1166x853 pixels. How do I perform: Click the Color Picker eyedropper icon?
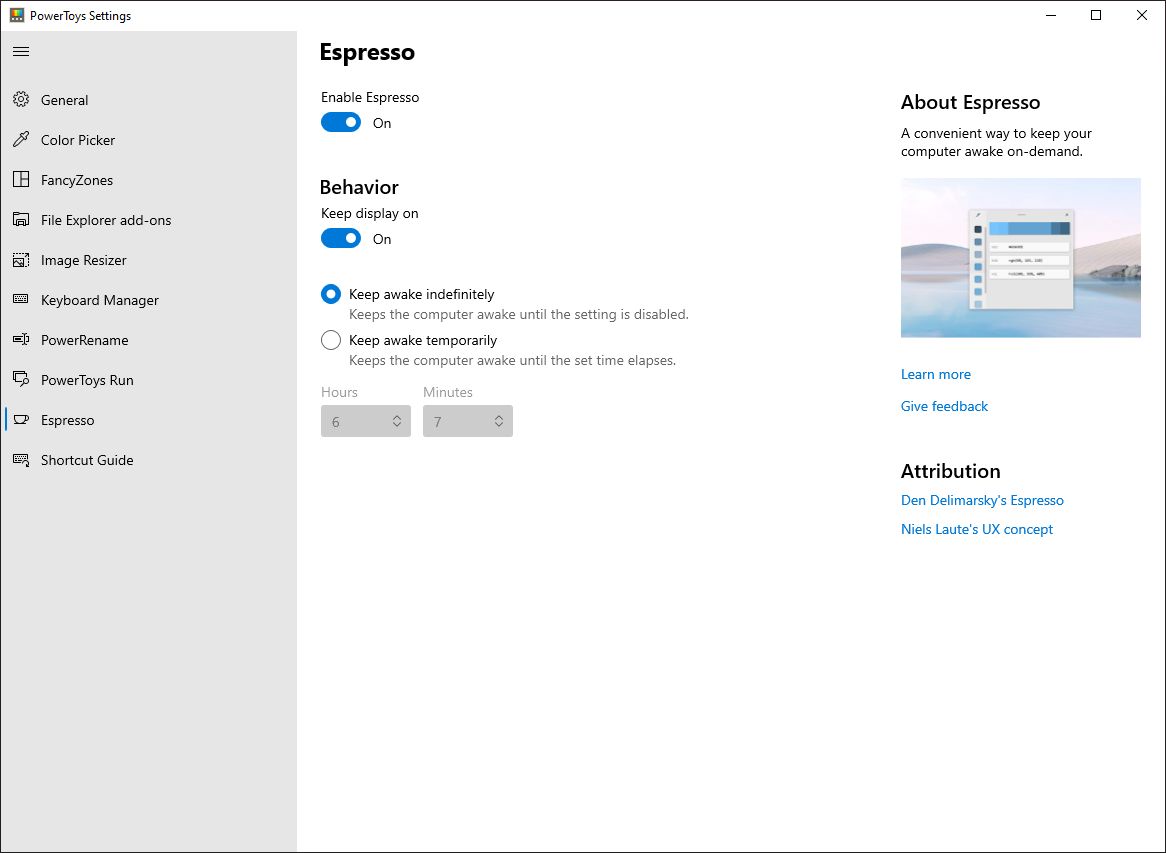click(21, 140)
